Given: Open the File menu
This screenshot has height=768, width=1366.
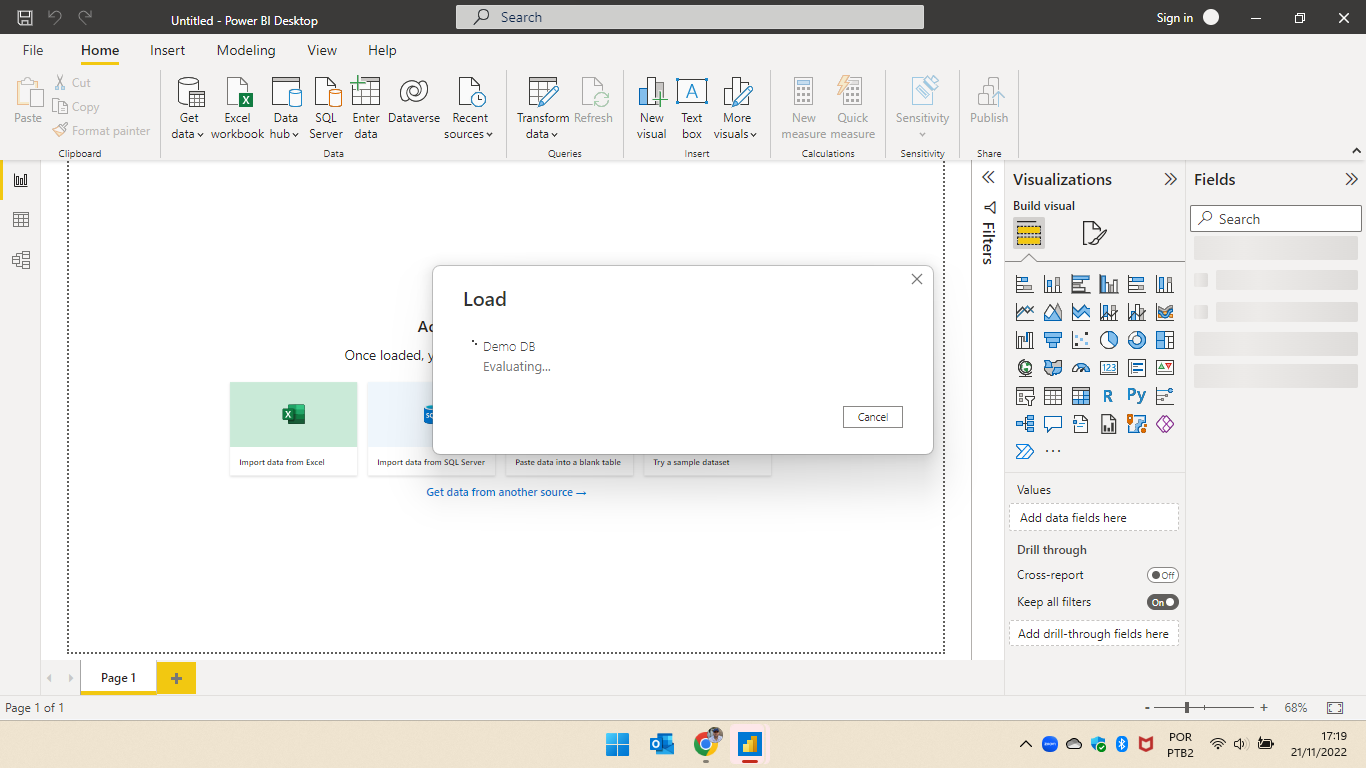Looking at the screenshot, I should coord(33,50).
